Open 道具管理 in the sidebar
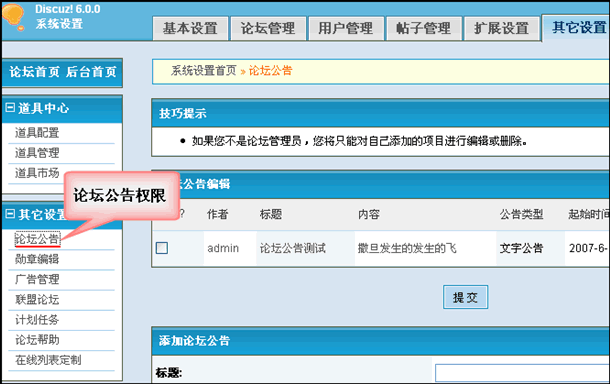Viewport: 610px width, 384px height. tap(37, 153)
